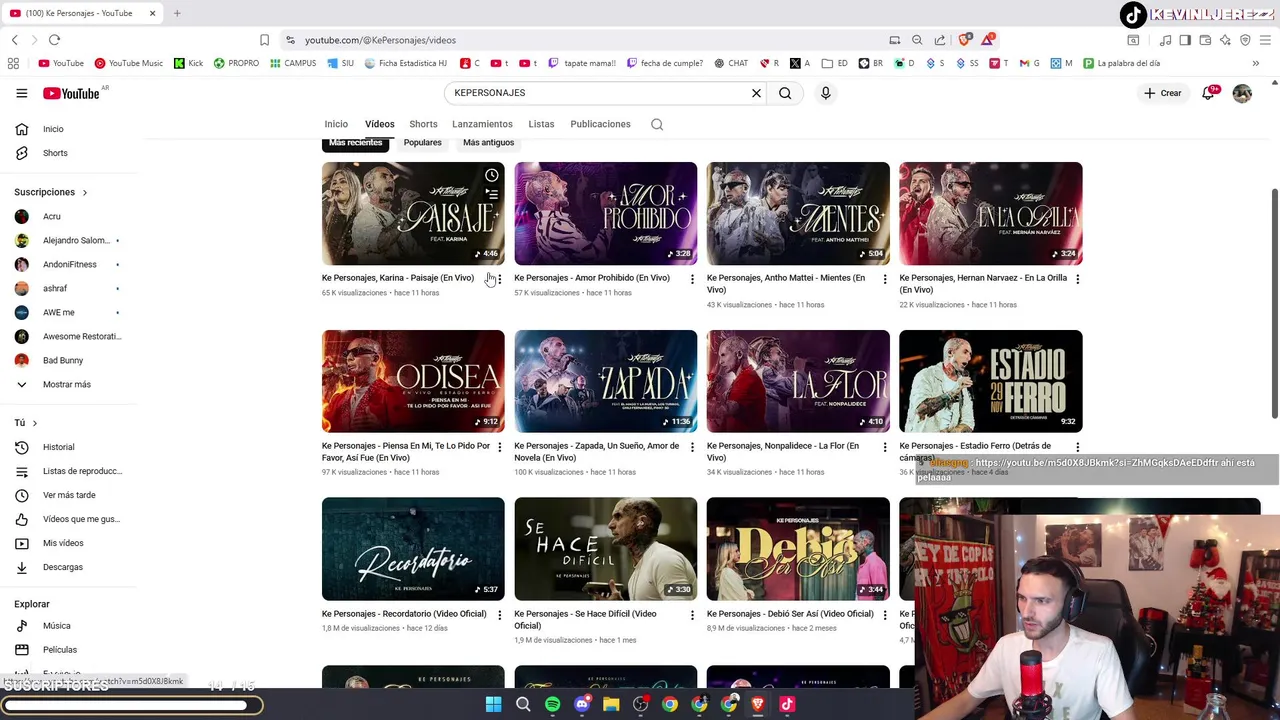1280x720 pixels.
Task: Open options menu for En La Orilla video
Action: pyautogui.click(x=1077, y=279)
